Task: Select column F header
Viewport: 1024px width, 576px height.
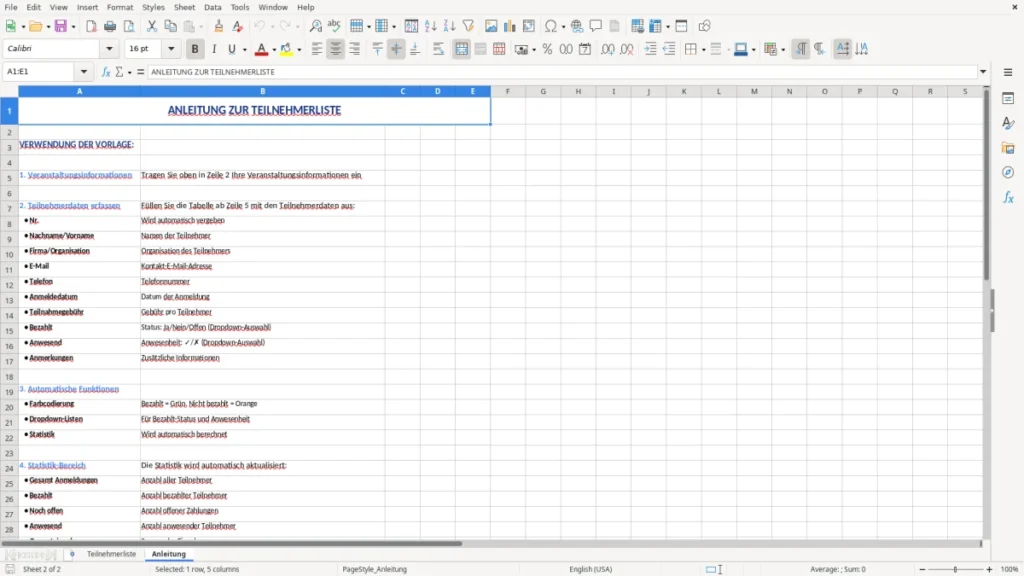Action: point(507,91)
